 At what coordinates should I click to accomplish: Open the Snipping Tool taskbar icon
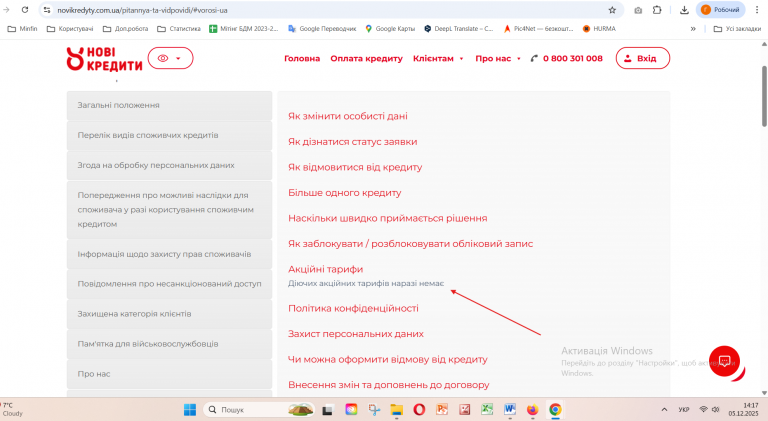(x=374, y=410)
